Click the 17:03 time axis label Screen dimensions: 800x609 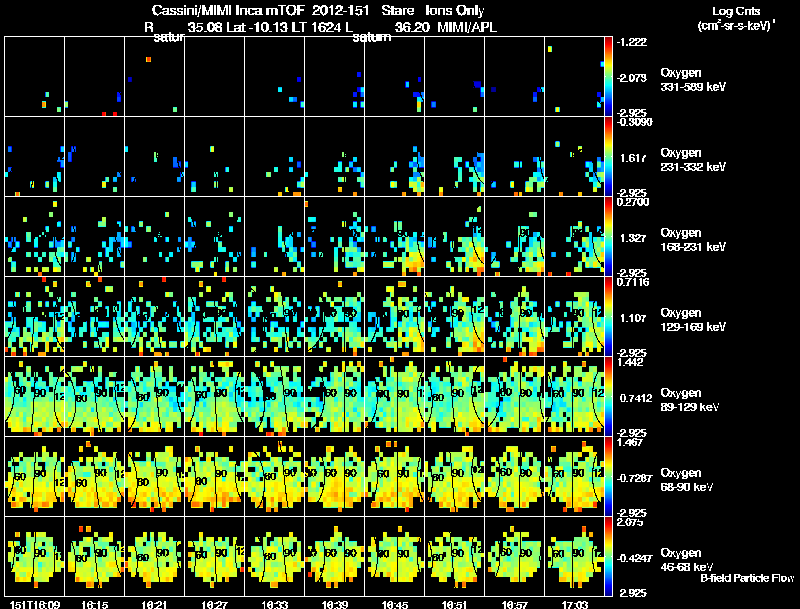point(575,604)
